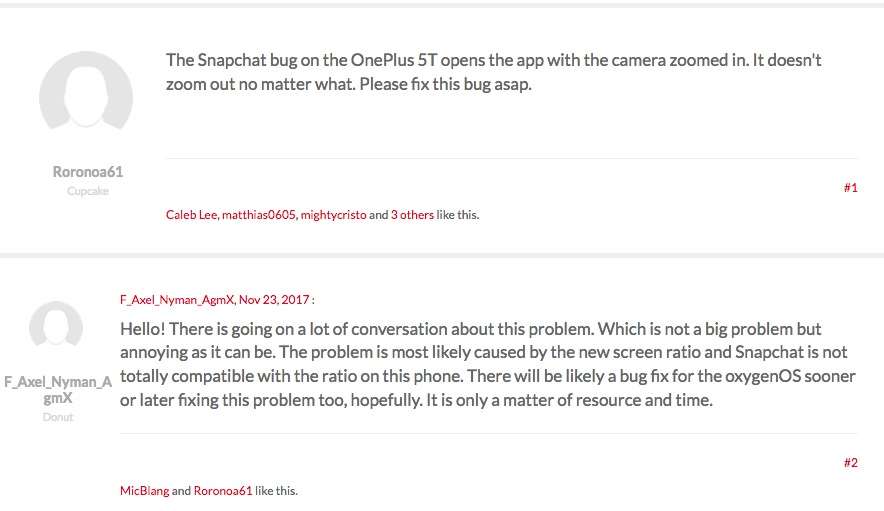Click the F_Axel_Nyman_AgmX name in the reply header

click(176, 299)
